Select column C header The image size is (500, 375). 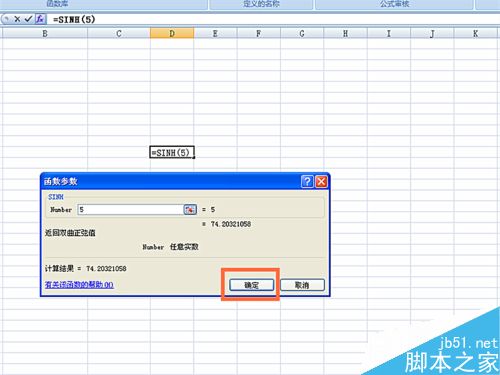pos(119,33)
